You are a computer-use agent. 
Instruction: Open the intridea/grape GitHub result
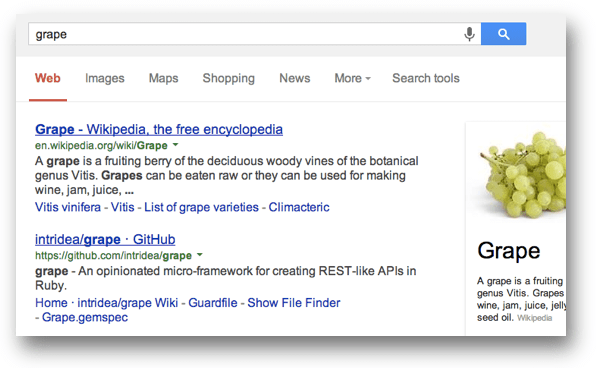pyautogui.click(x=105, y=240)
